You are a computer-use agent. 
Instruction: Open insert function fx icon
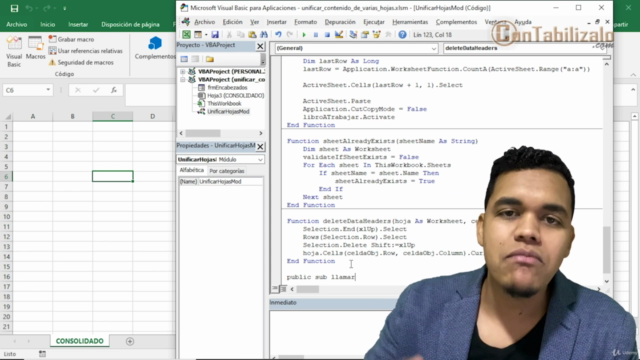(114, 90)
